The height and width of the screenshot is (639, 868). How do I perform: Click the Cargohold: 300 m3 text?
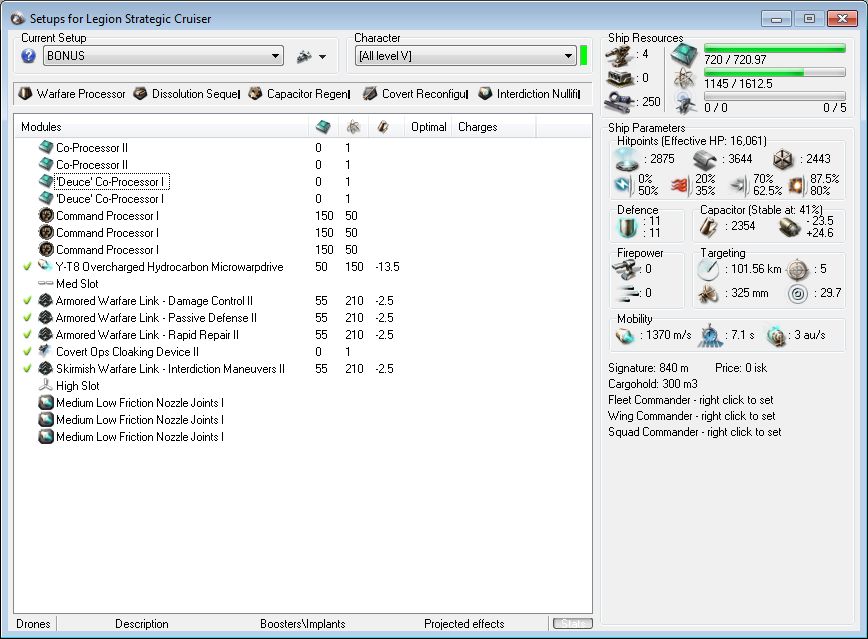point(653,384)
